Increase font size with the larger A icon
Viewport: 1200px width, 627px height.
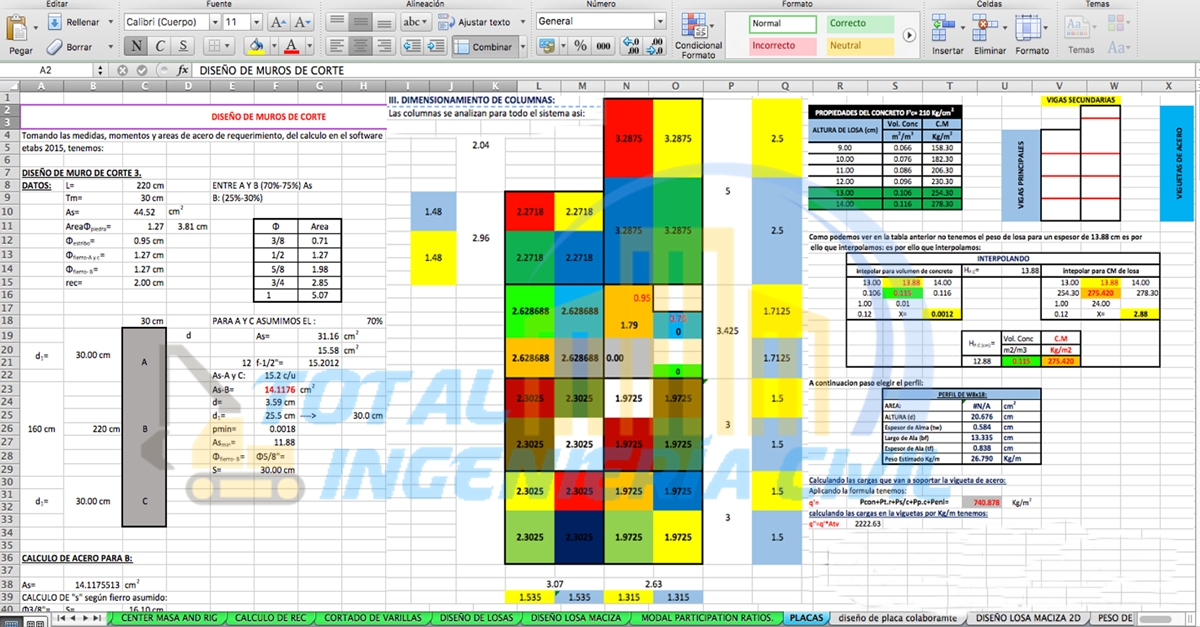(279, 21)
